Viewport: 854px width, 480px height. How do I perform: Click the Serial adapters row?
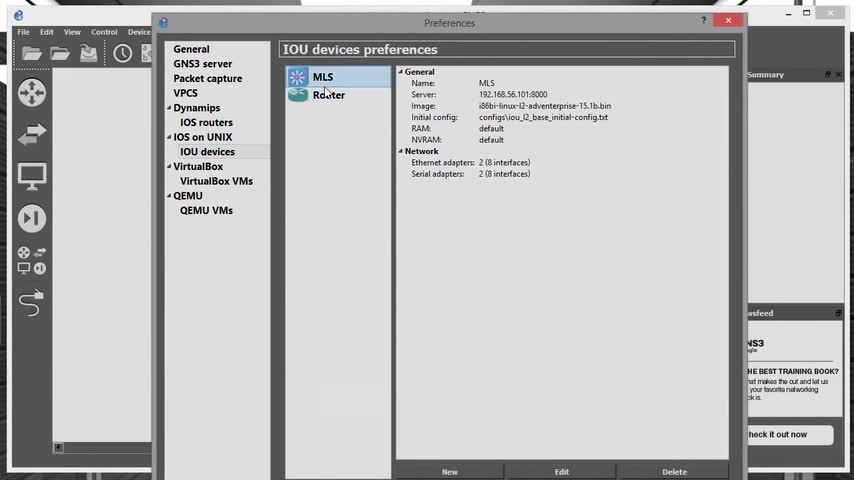[x=471, y=174]
